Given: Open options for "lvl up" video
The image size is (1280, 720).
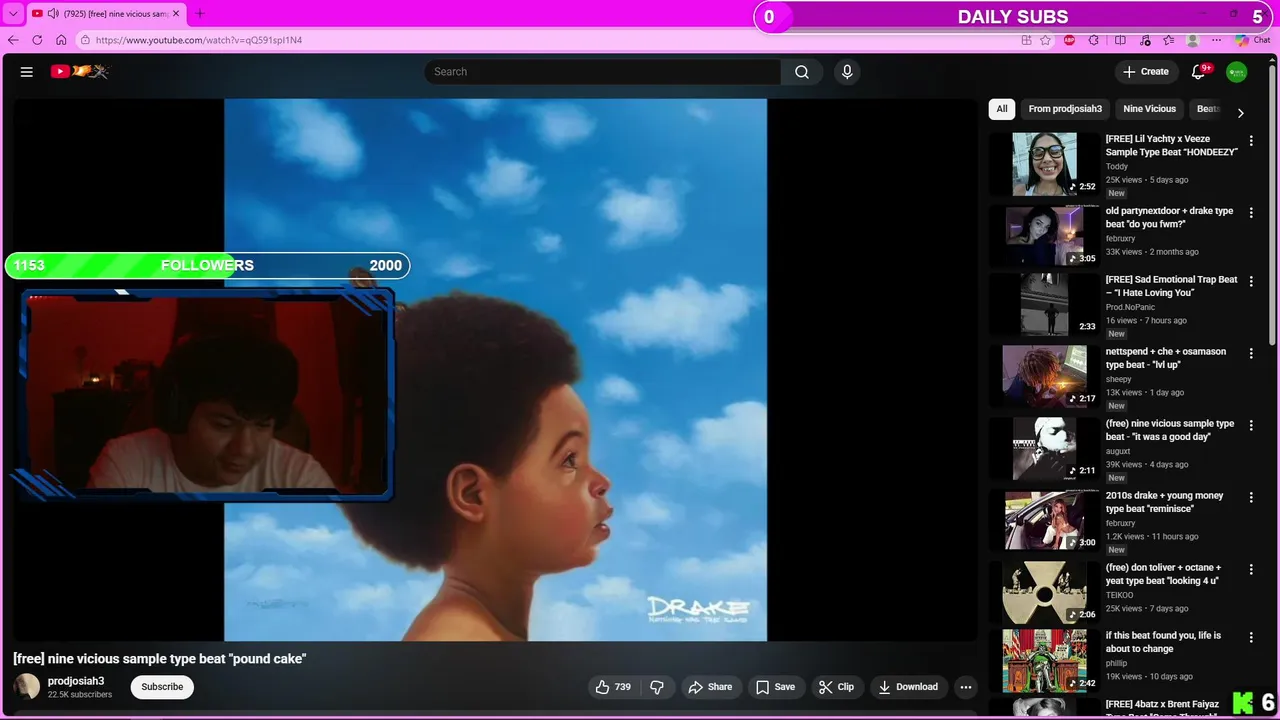Looking at the screenshot, I should pyautogui.click(x=1251, y=354).
